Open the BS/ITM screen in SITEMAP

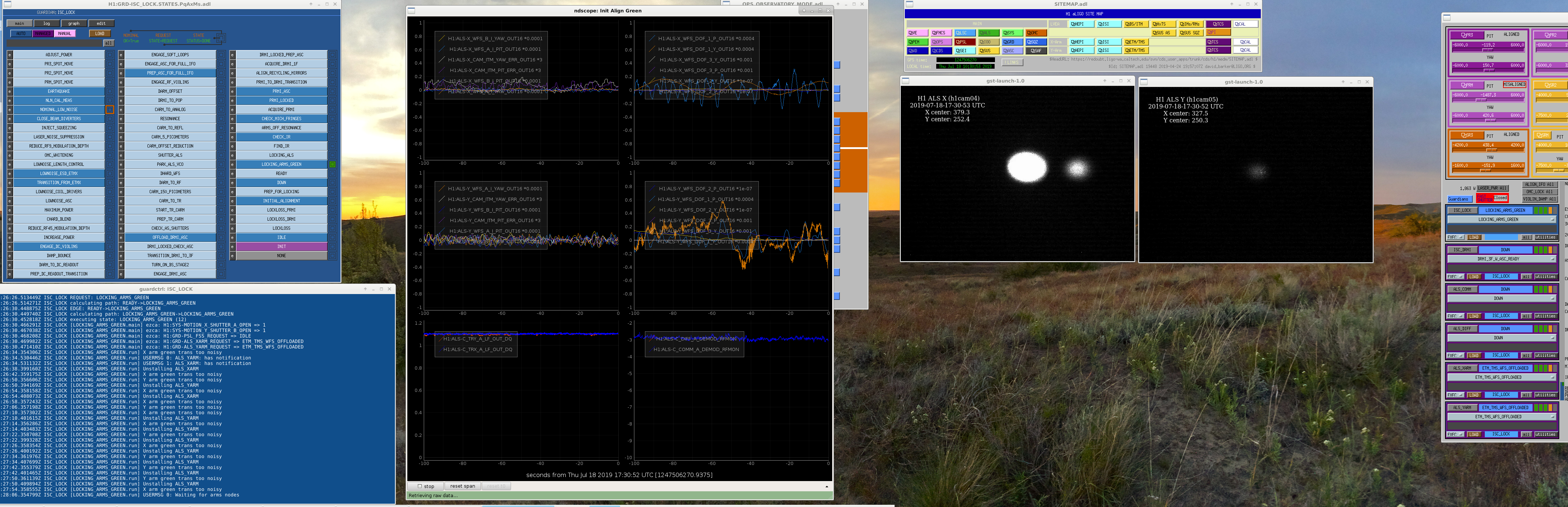tap(1136, 24)
